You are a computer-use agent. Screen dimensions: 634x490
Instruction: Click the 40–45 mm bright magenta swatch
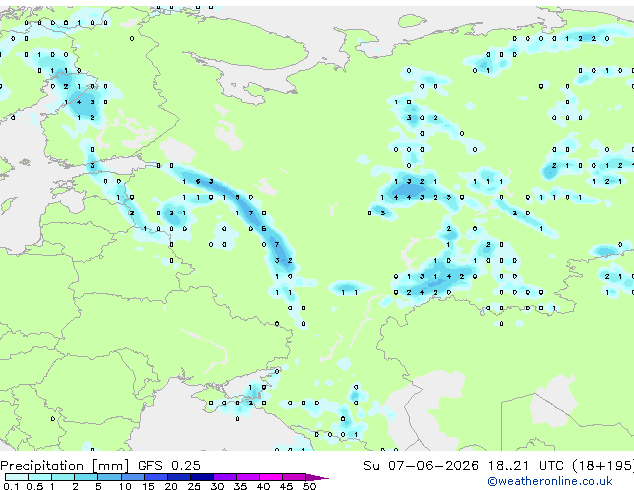[271, 477]
